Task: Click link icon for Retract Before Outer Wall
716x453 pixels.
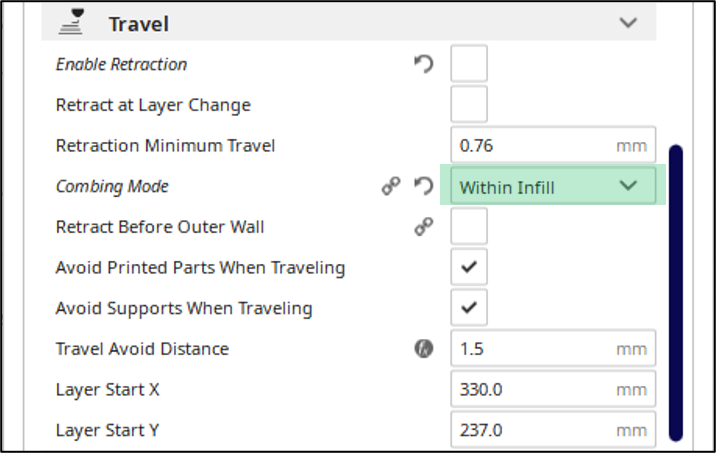Action: [x=424, y=227]
